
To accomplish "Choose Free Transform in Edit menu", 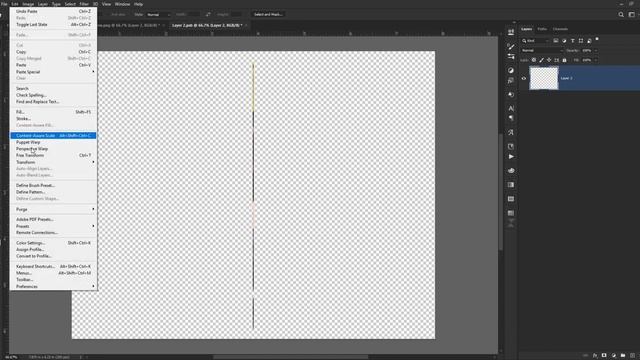I will (53, 156).
